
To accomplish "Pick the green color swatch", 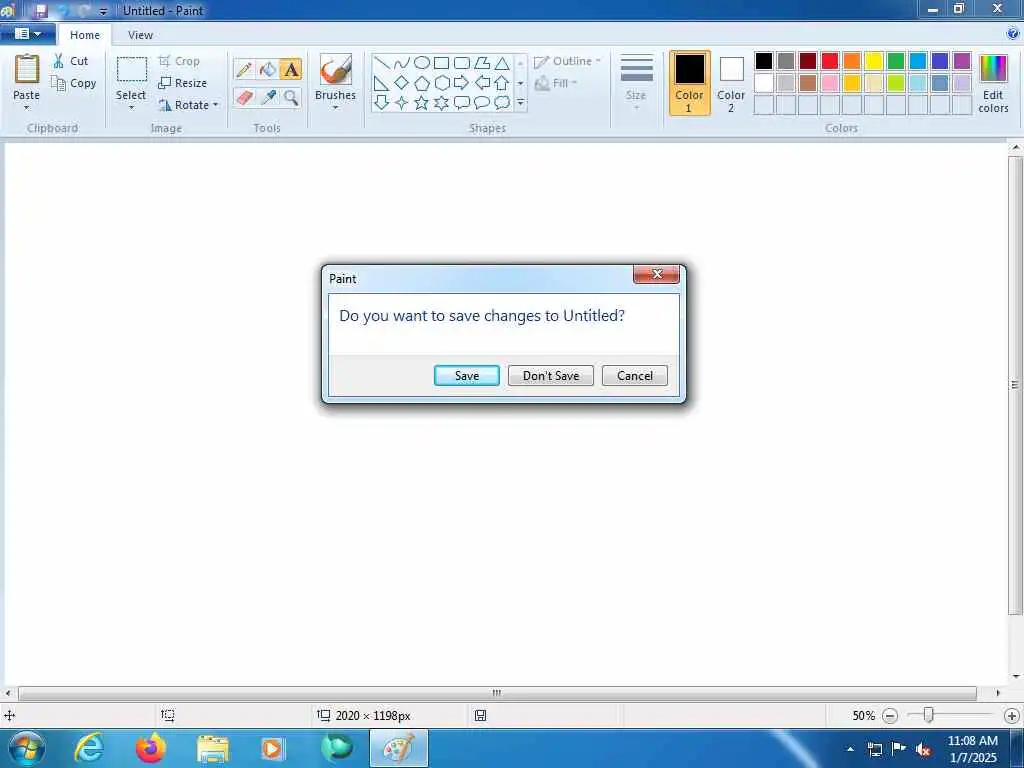I will pos(896,61).
